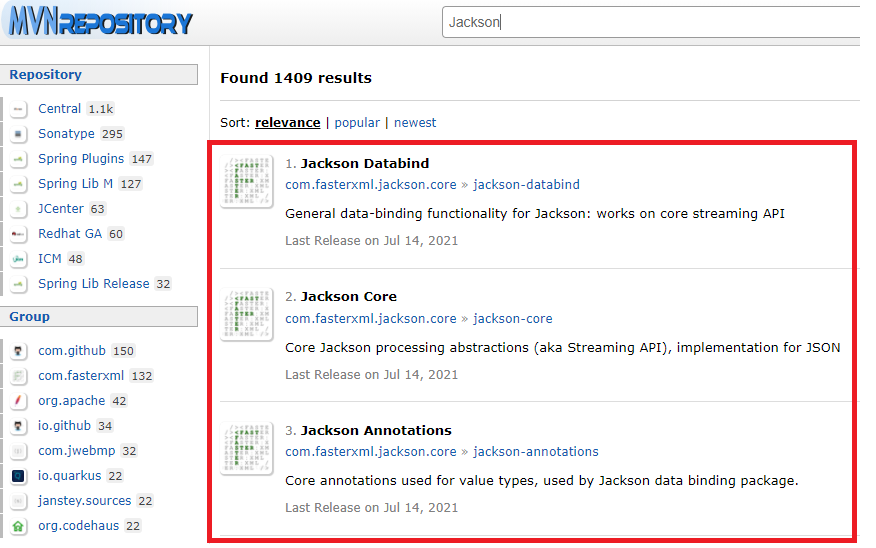Sort results by popular
Image resolution: width=876 pixels, height=548 pixels.
click(357, 123)
